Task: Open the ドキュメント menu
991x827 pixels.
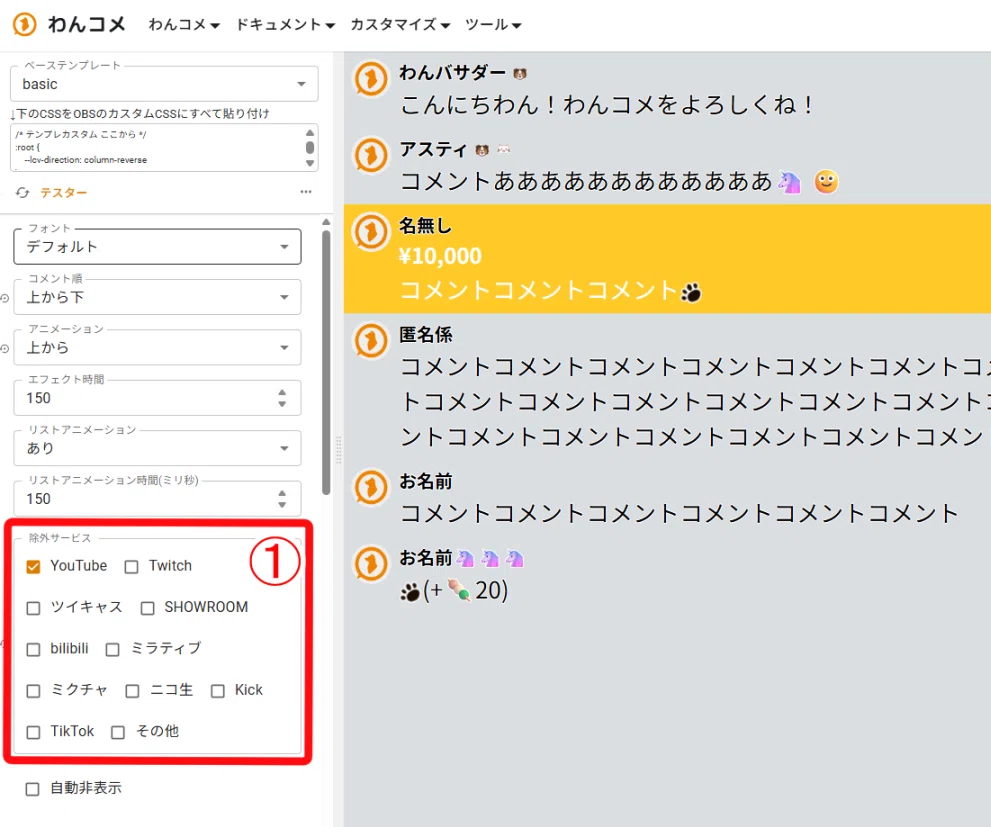Action: point(285,25)
